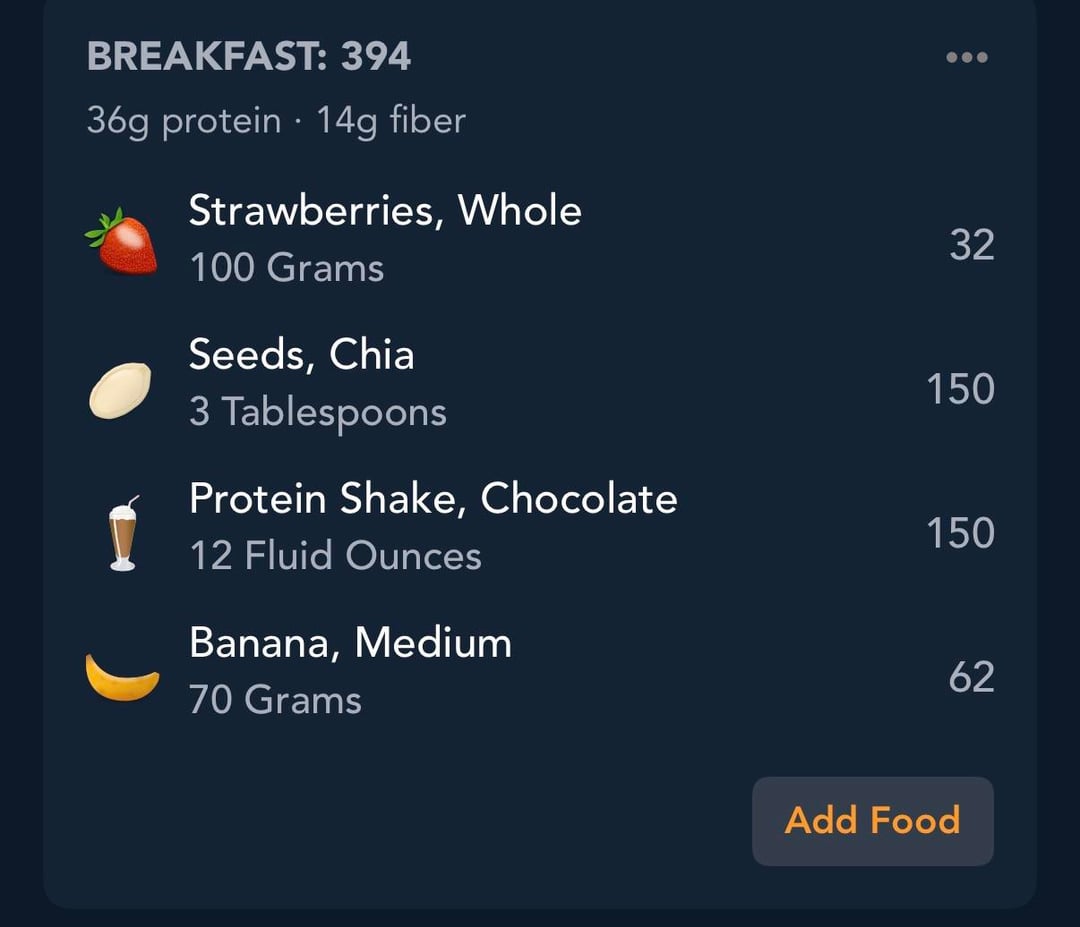Tap the 12 Fluid Ounces serving size
The image size is (1080, 927).
click(x=335, y=556)
